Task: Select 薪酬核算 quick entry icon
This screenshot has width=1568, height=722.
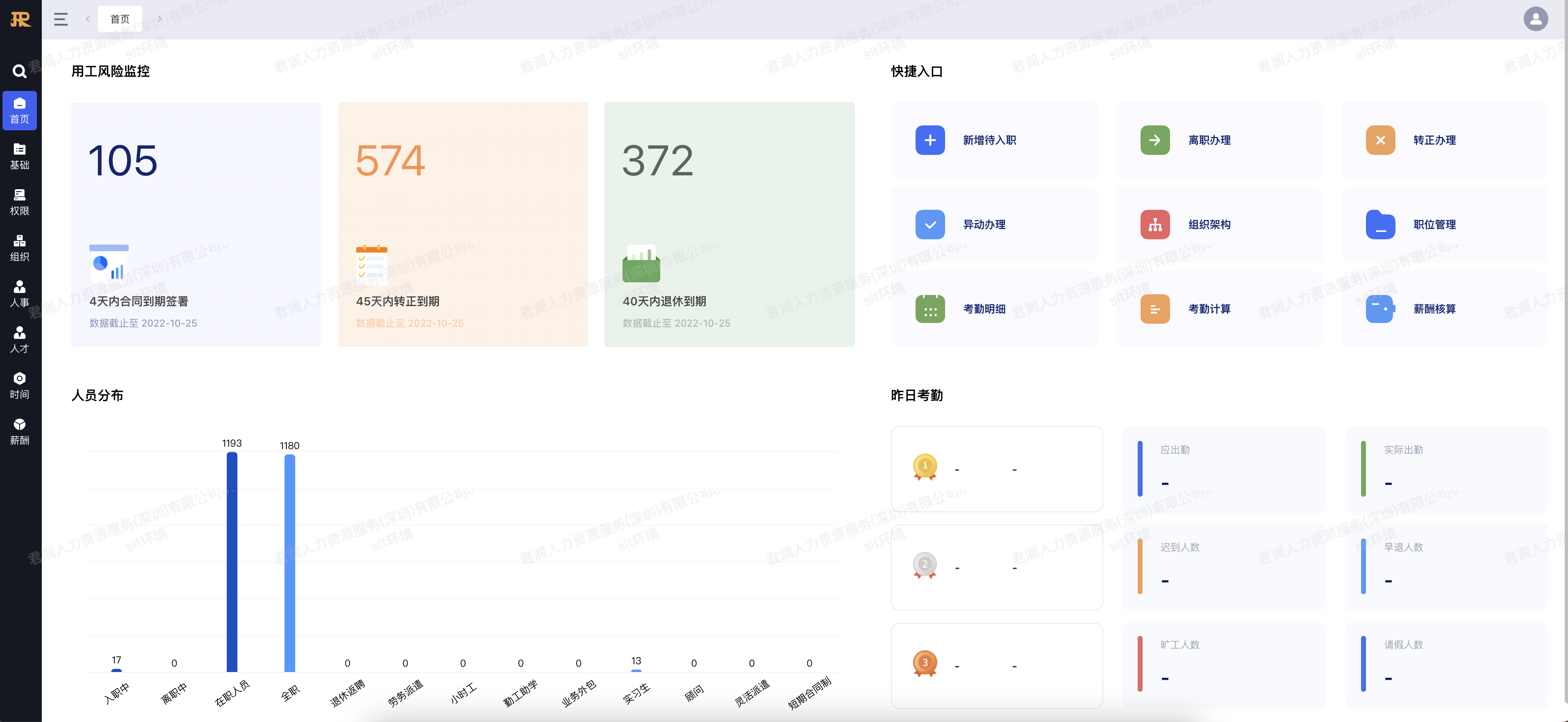Action: click(1382, 308)
